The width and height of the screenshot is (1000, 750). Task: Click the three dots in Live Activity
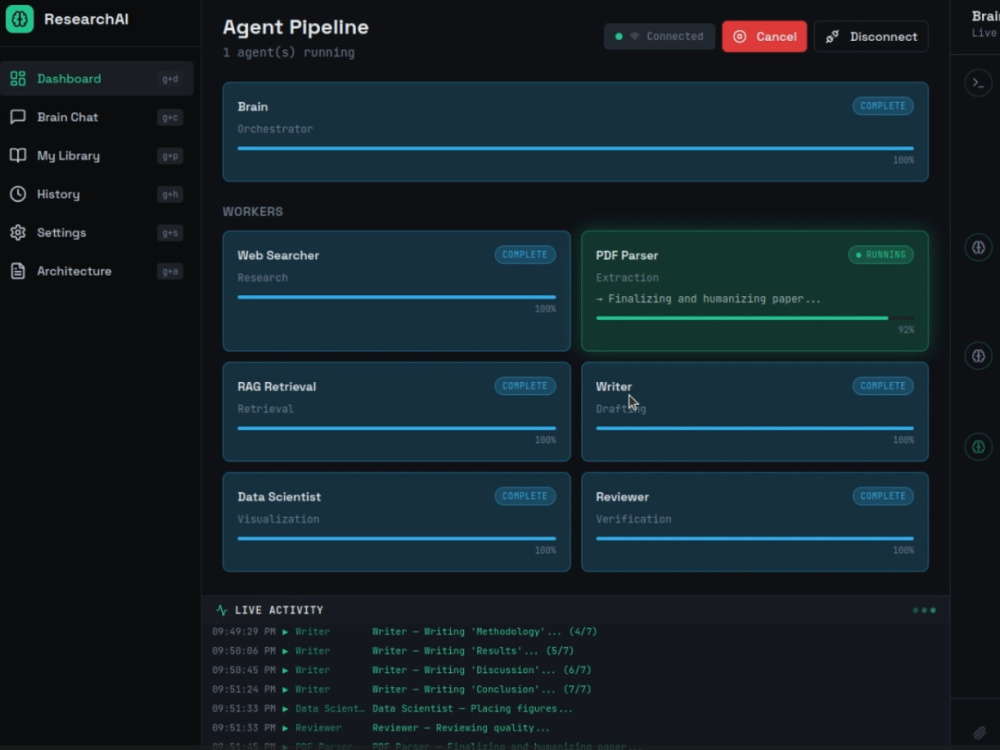click(924, 610)
